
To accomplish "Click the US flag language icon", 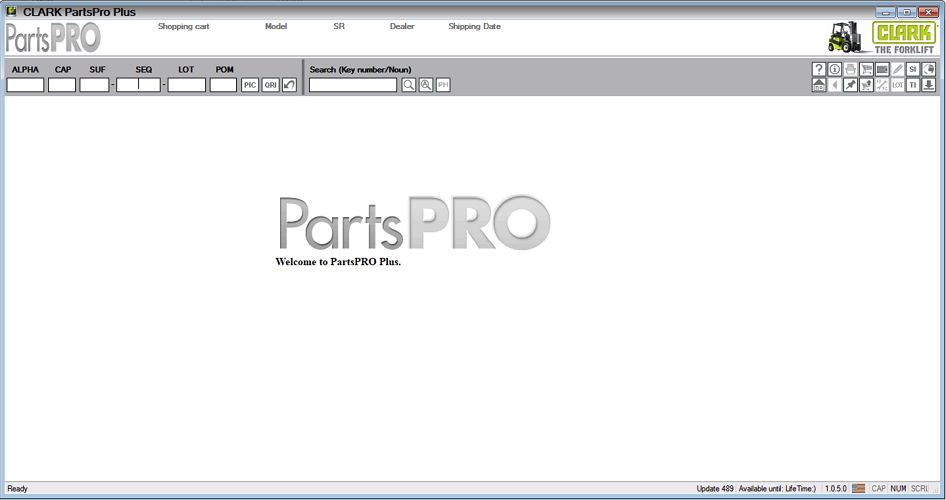I will [859, 489].
